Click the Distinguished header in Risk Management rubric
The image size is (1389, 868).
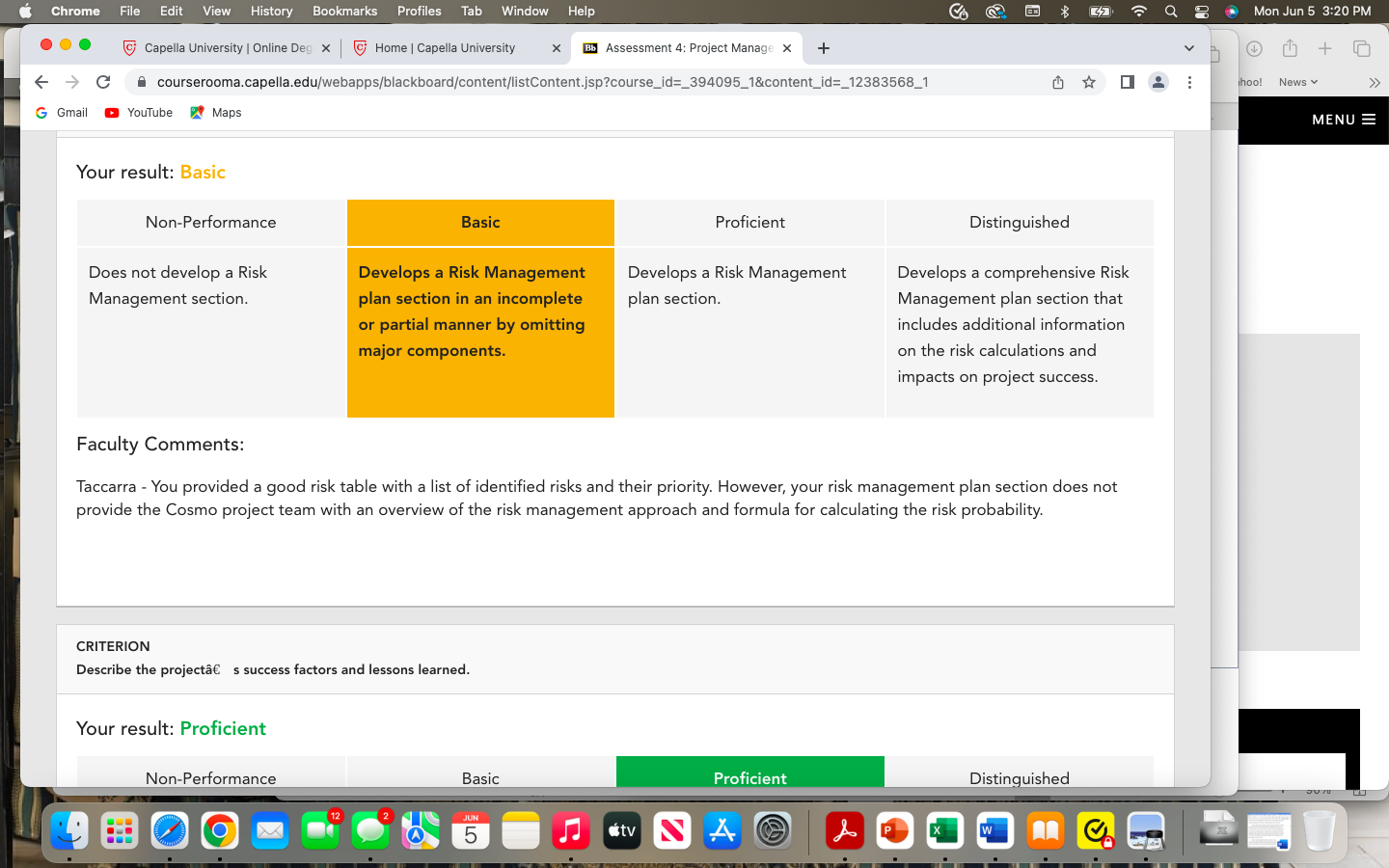[1020, 222]
